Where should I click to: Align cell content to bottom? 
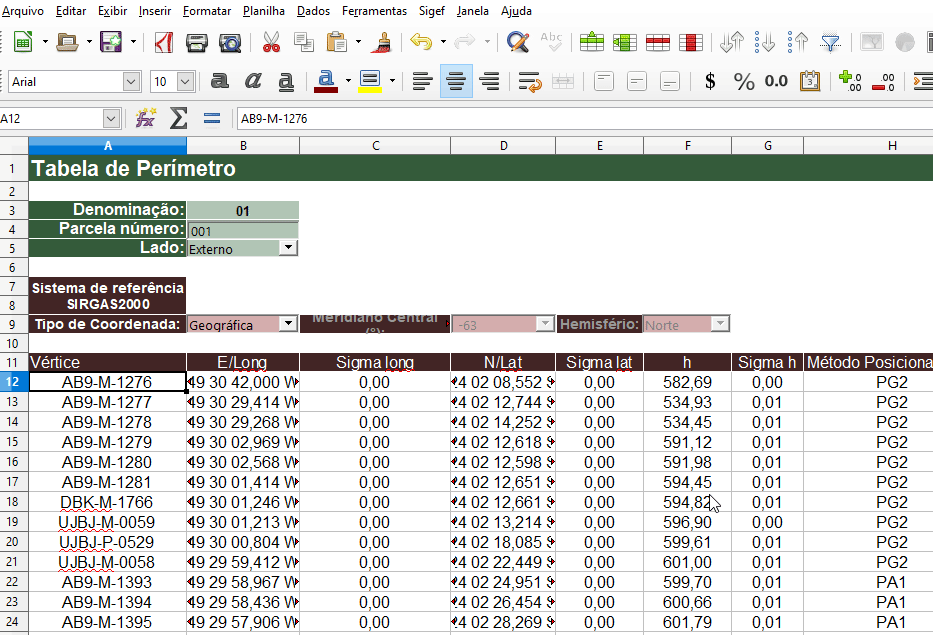670,81
